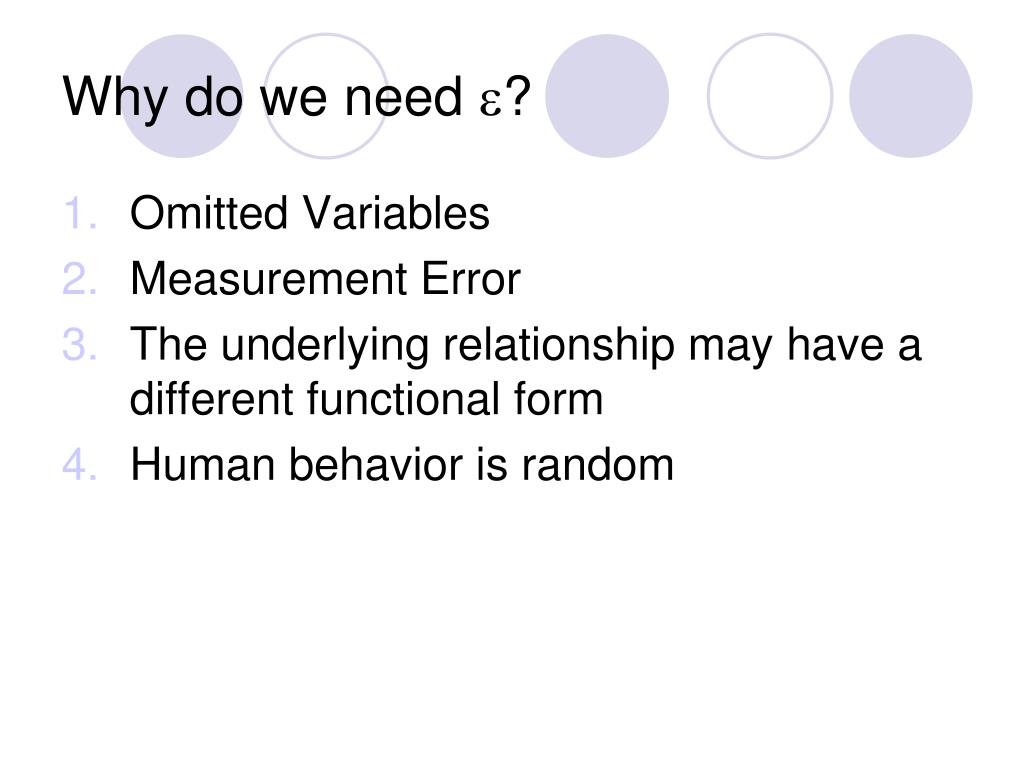Click the middle filled lavender circle

point(607,96)
